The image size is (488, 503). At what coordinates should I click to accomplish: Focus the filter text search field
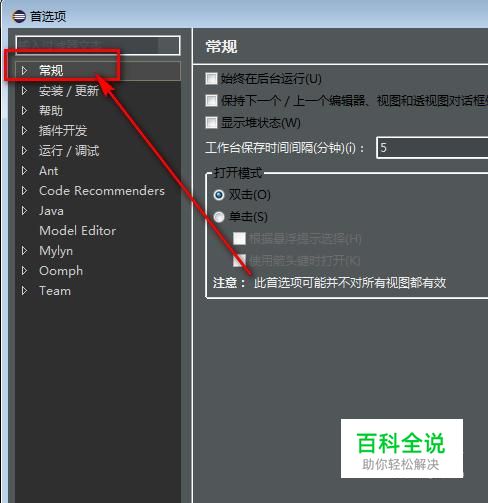[x=98, y=45]
